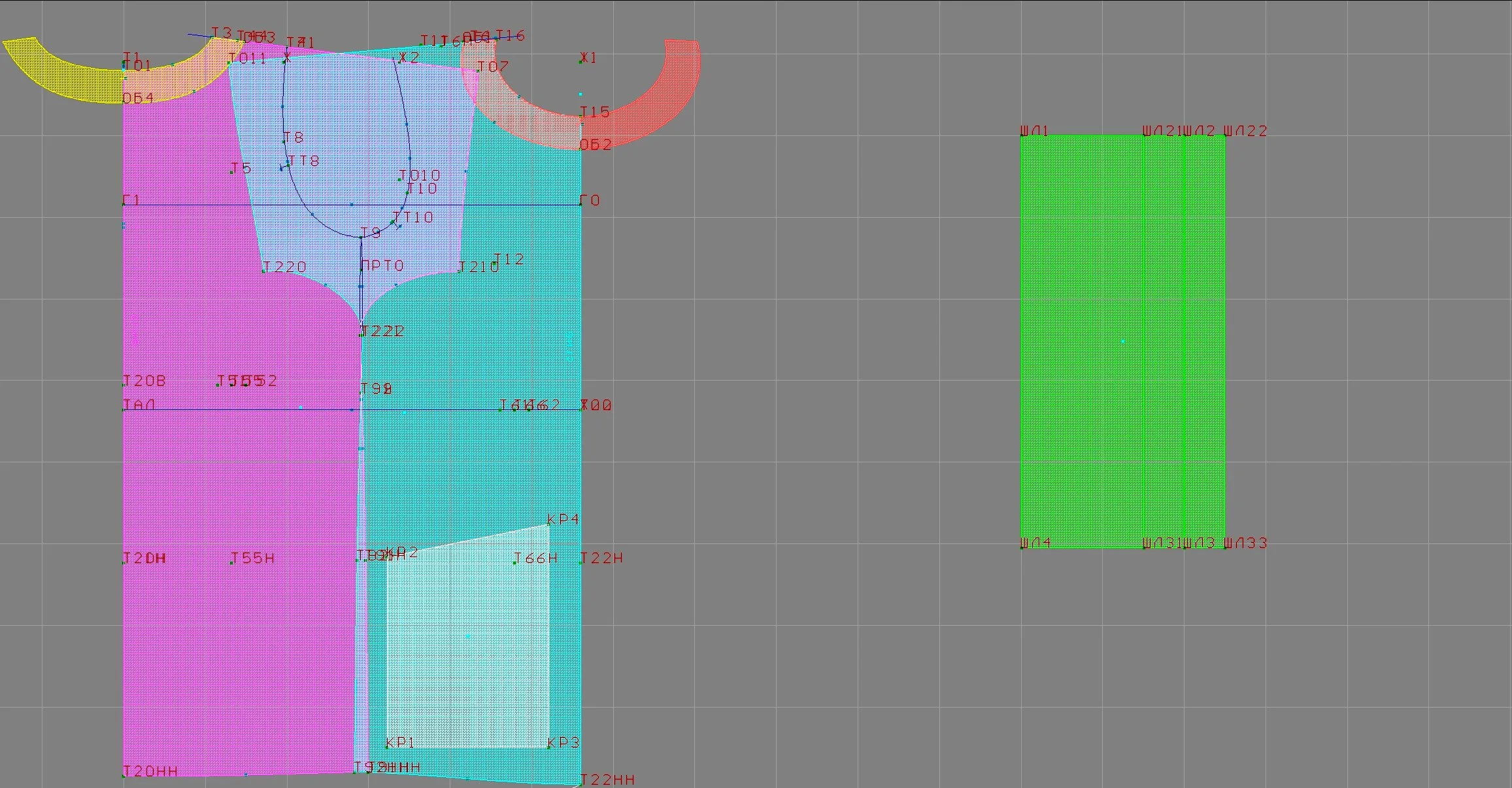Click the label ПРТ0
The height and width of the screenshot is (788, 1512).
(x=382, y=266)
